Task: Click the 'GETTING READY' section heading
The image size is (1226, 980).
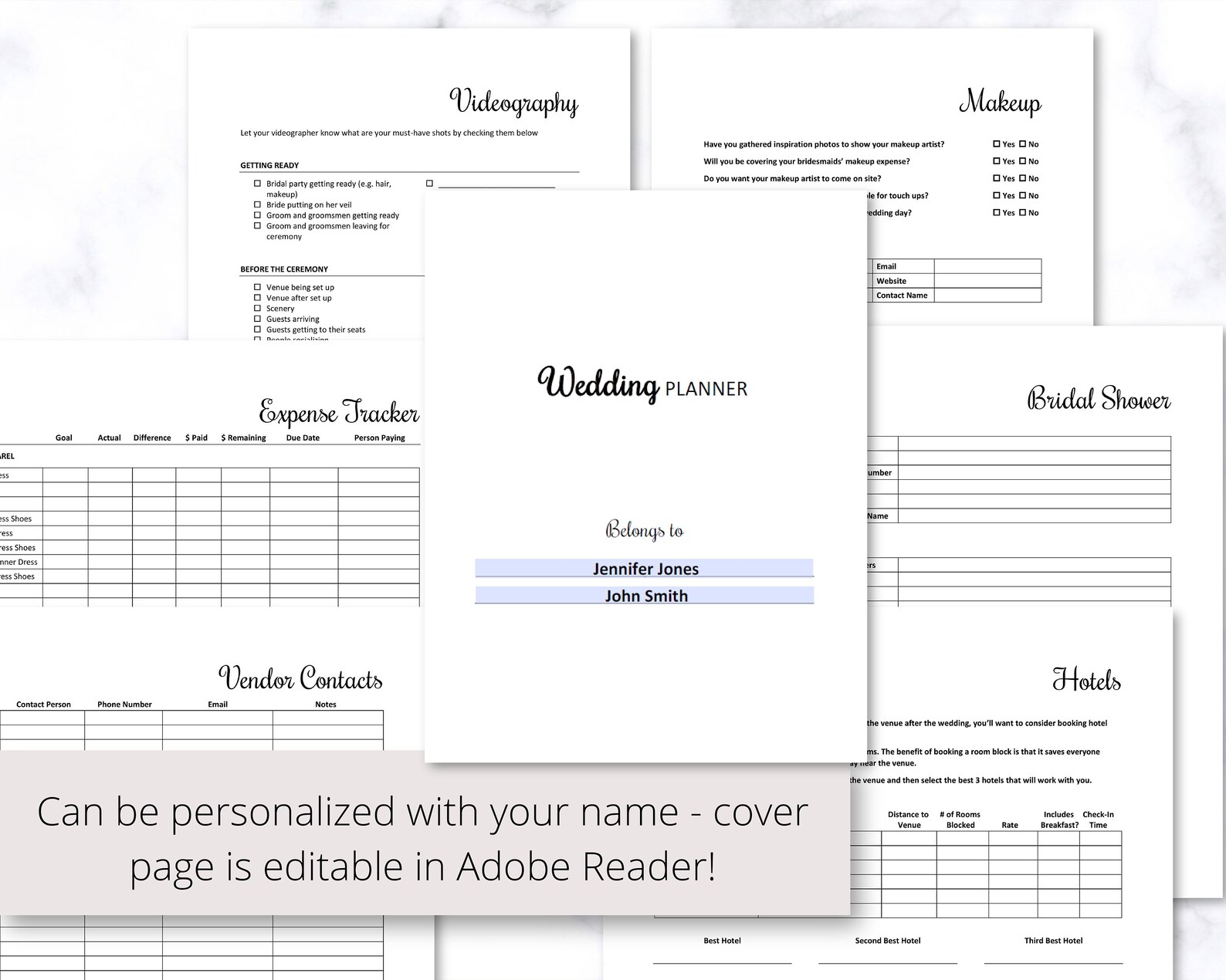Action: point(269,165)
